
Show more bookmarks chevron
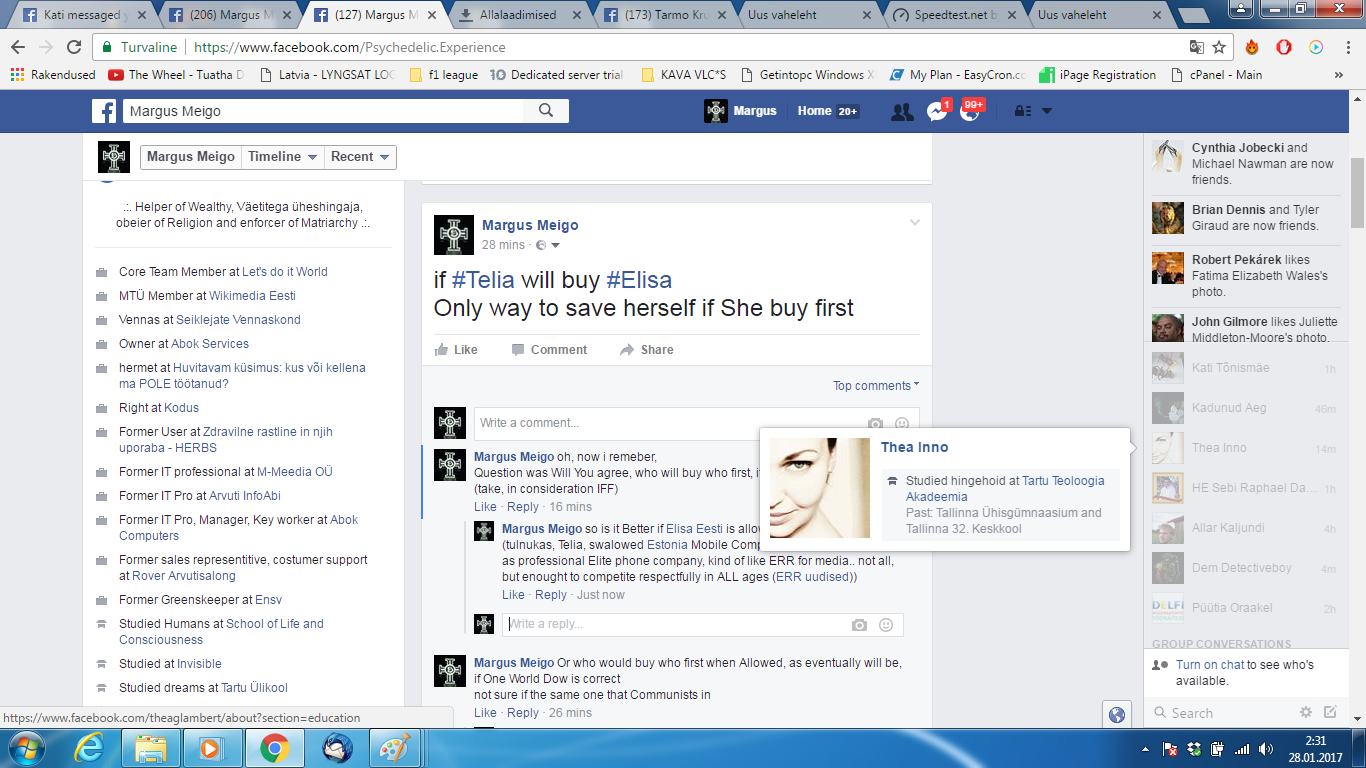[x=1339, y=75]
